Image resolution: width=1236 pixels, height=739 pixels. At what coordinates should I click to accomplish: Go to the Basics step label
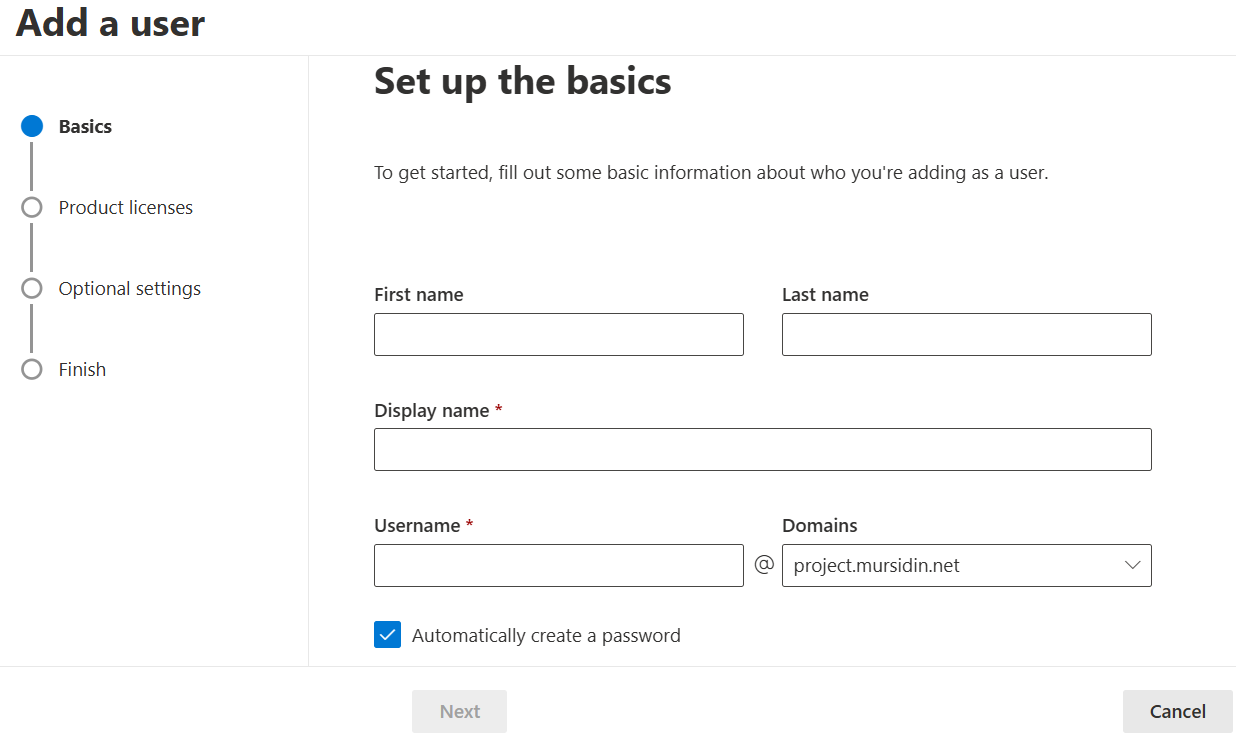coord(85,127)
